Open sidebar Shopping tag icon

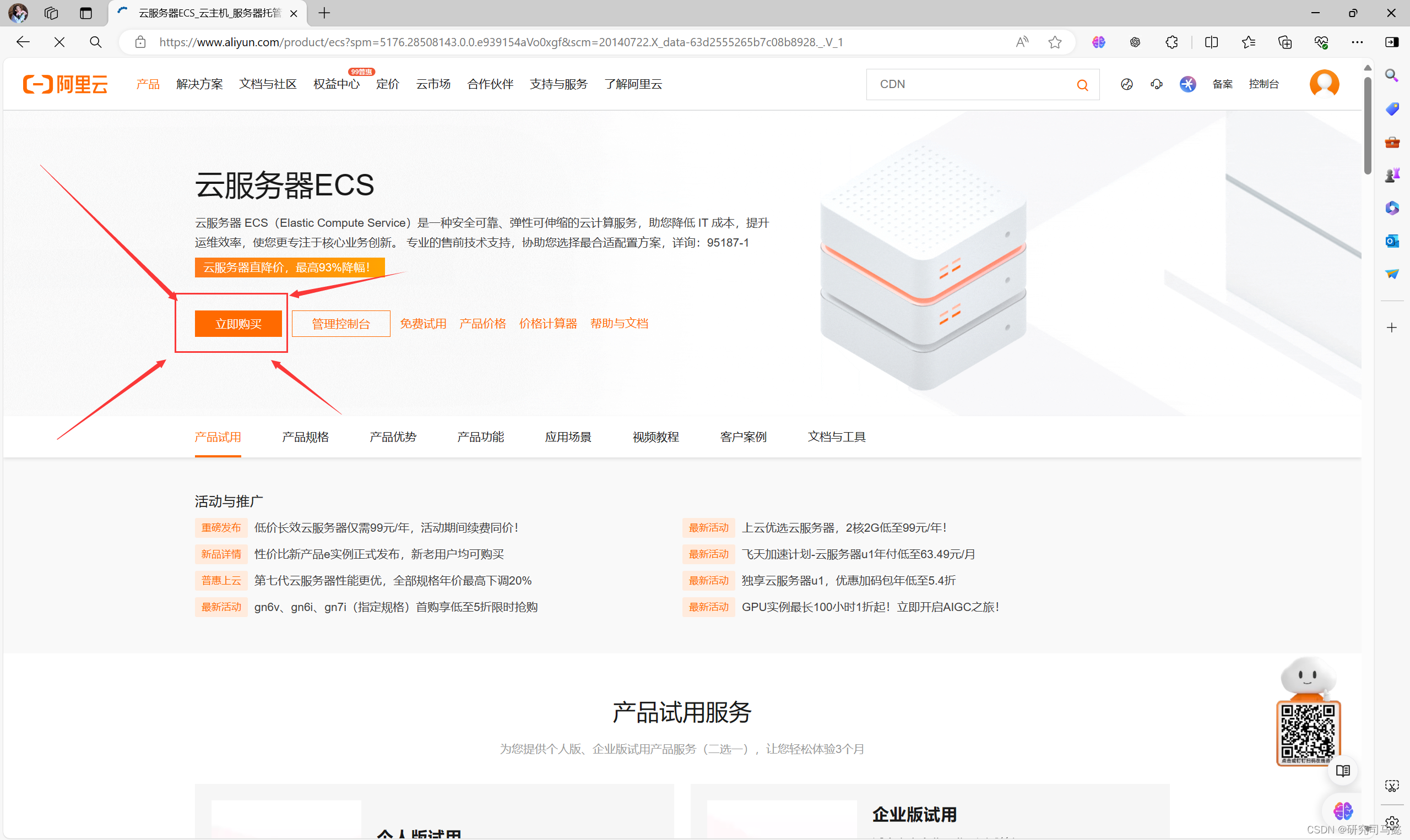point(1392,108)
